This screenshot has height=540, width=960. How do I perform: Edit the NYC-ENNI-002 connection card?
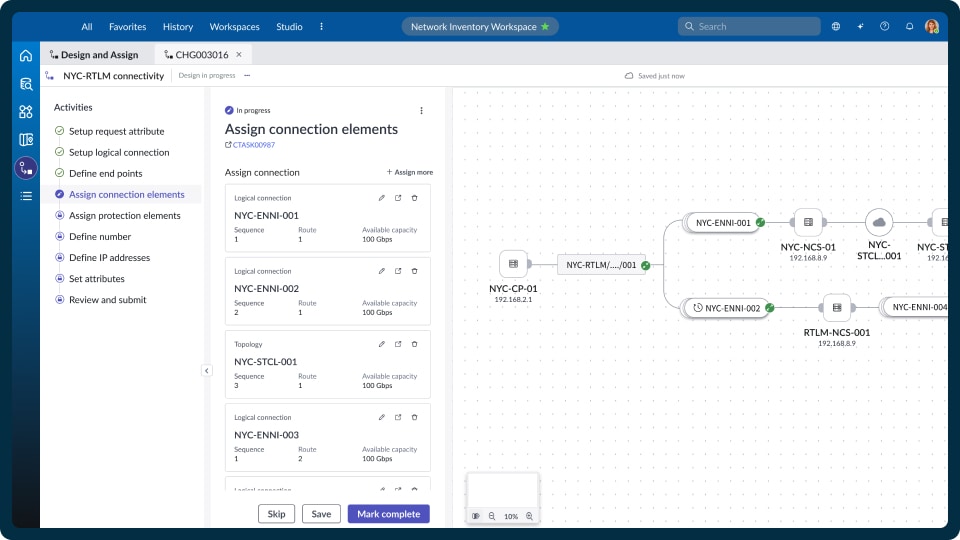coord(381,271)
